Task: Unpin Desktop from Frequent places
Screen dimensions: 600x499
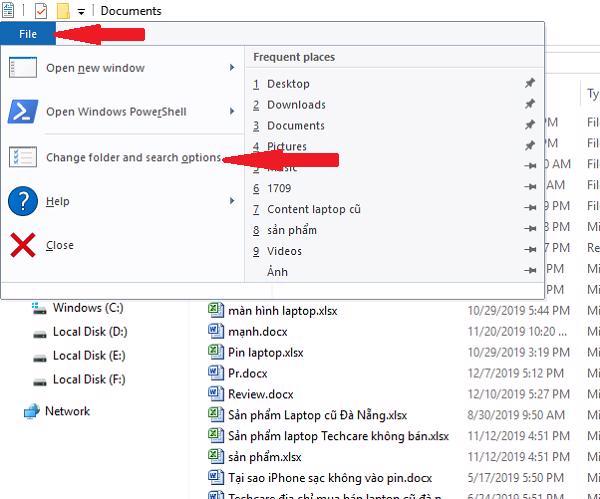Action: [x=530, y=83]
